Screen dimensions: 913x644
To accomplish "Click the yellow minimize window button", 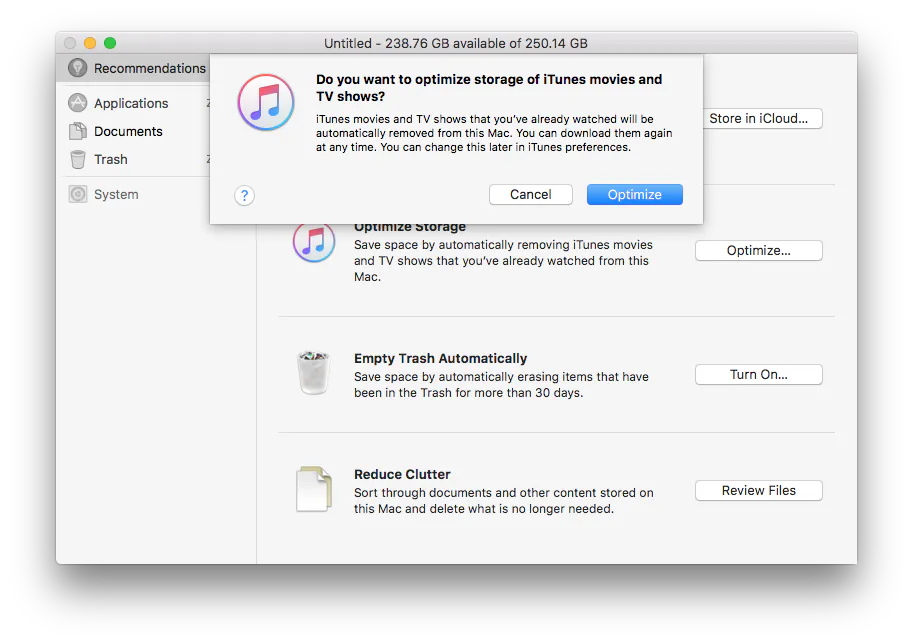I will click(90, 43).
